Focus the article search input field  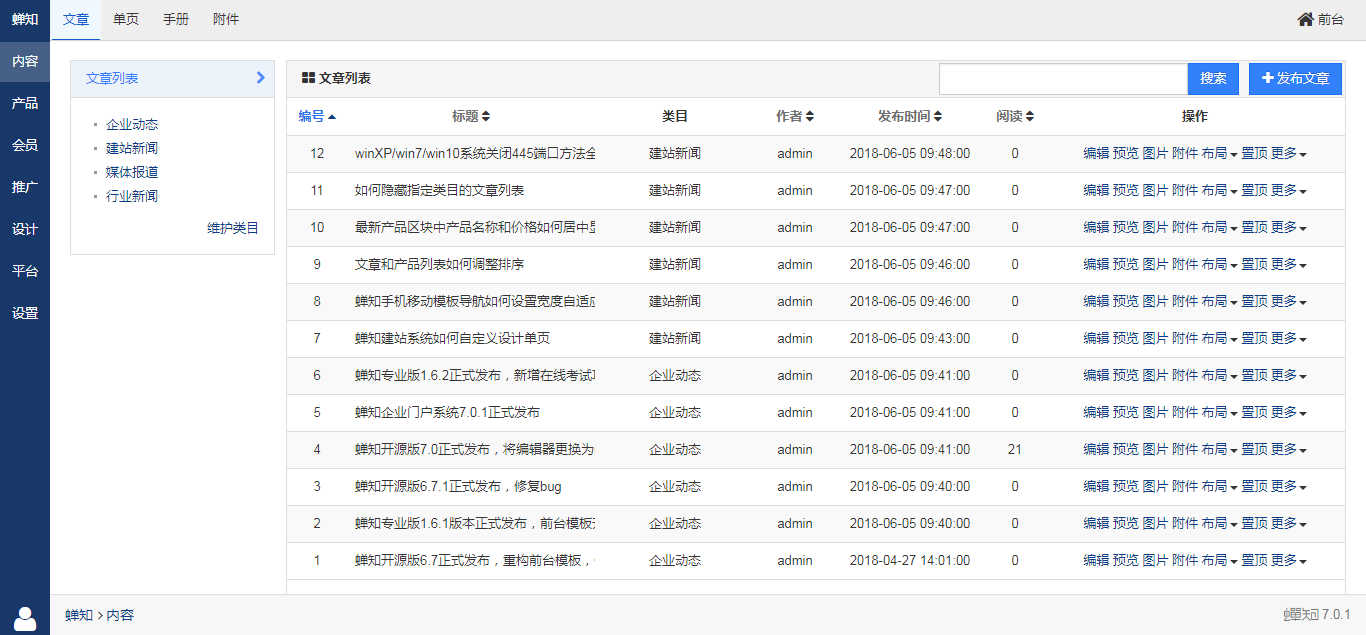(x=1063, y=79)
